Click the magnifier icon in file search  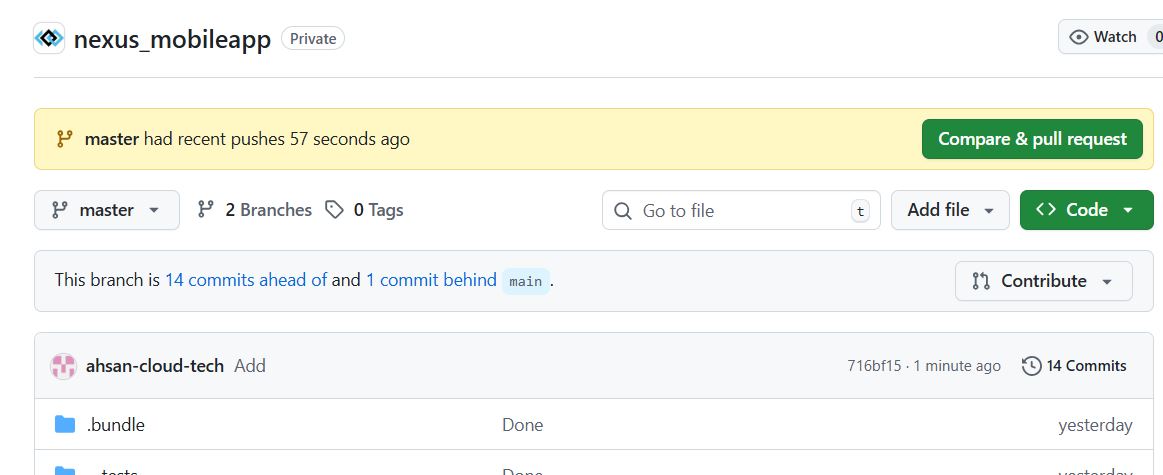click(x=623, y=211)
